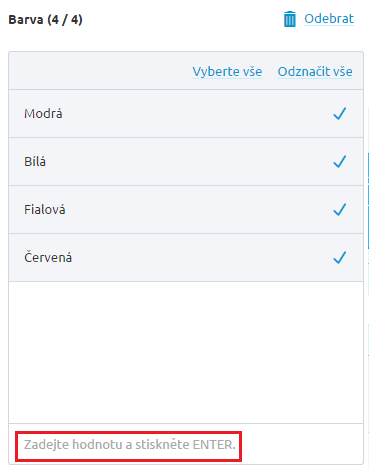
Task: Click the Bílá label text
Action: click(35, 162)
